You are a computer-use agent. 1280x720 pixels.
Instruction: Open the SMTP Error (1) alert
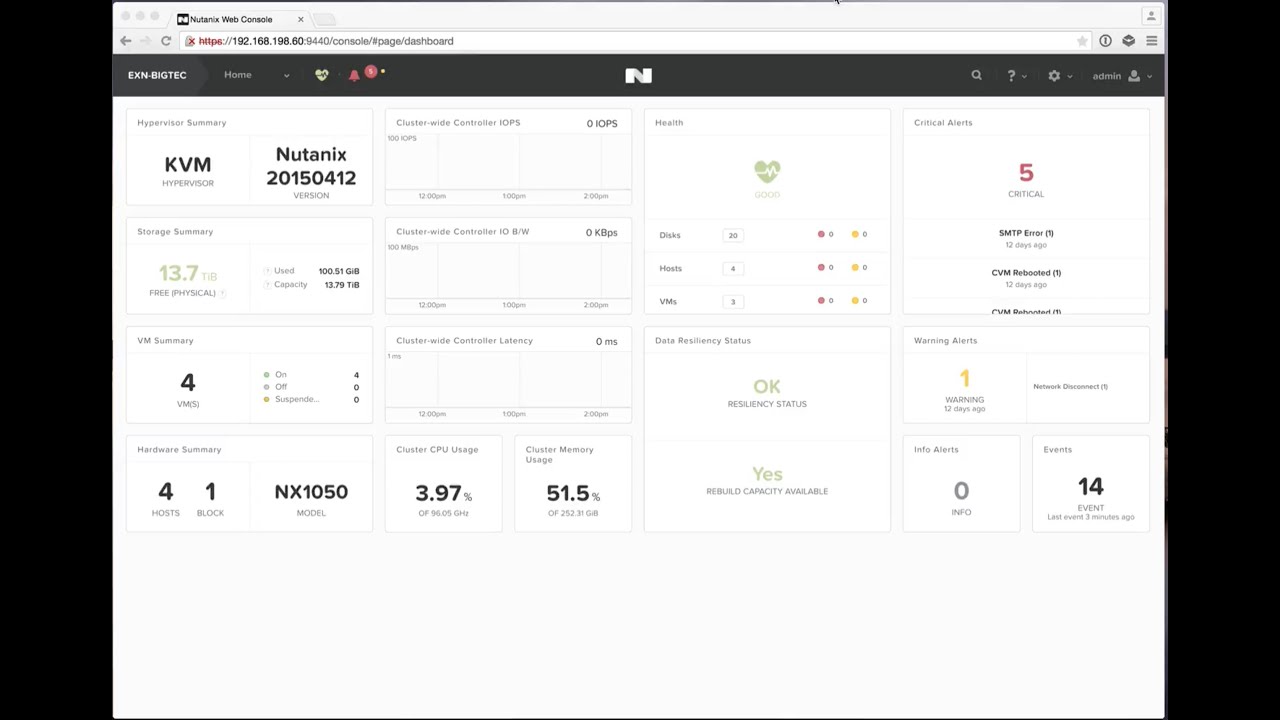1026,233
